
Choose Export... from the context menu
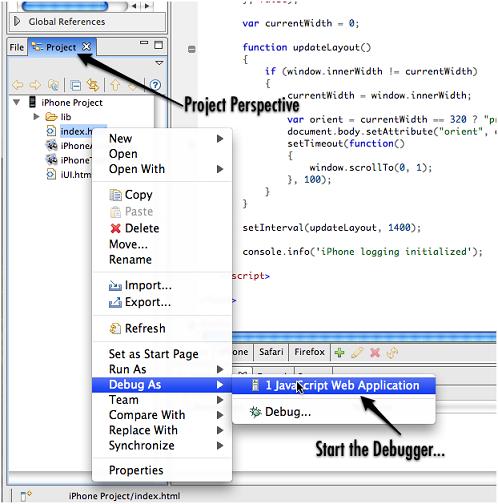162,302
